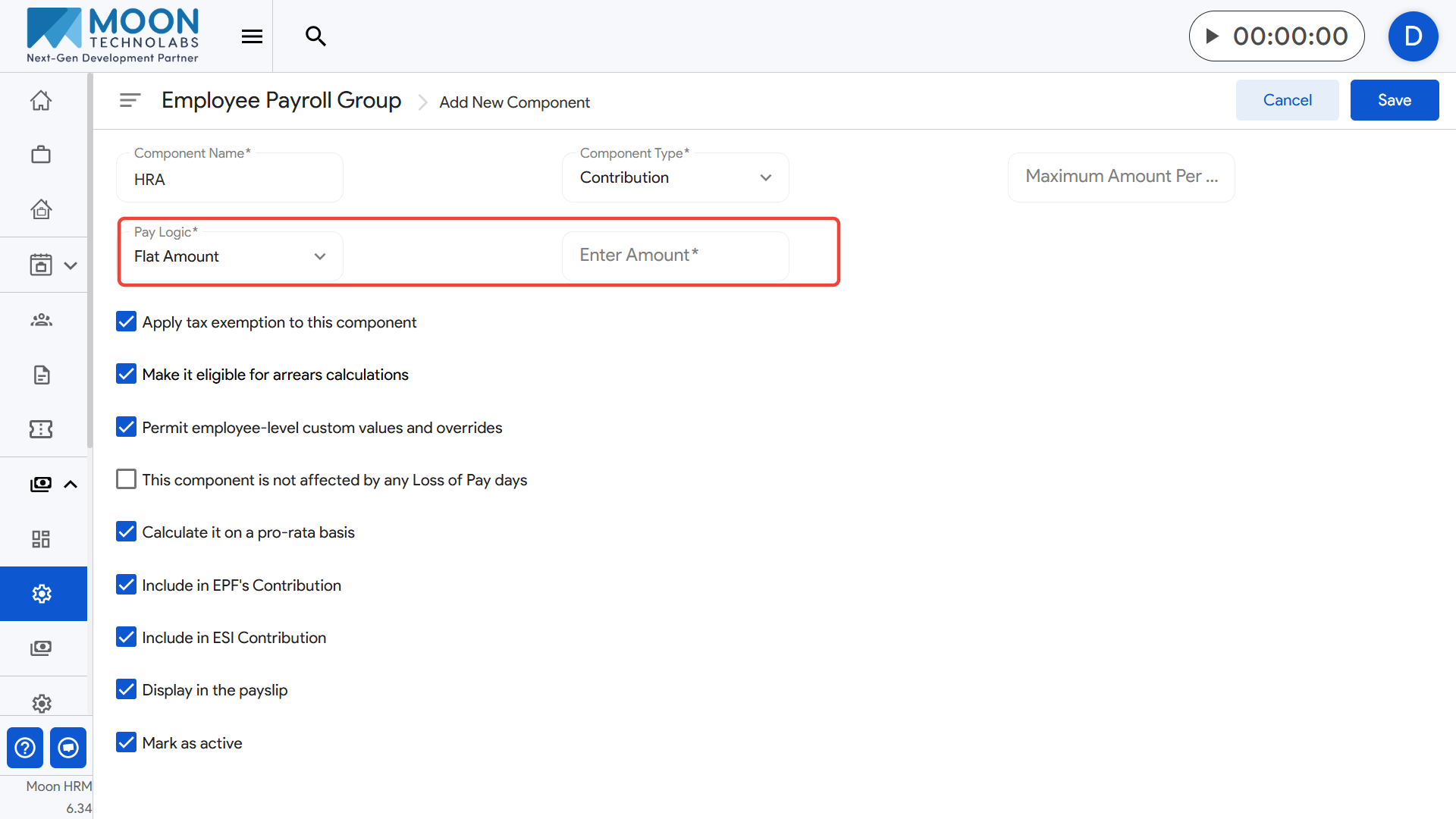Click the Cancel button
Image resolution: width=1456 pixels, height=819 pixels.
point(1287,100)
